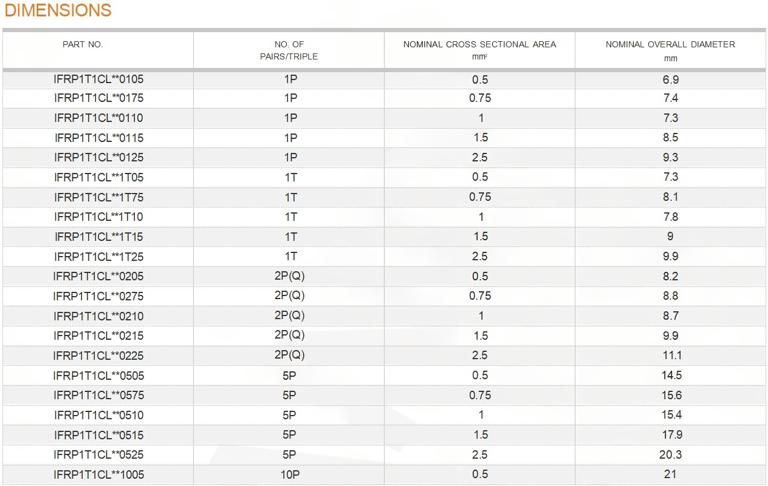Click the 10P pairs cell
The width and height of the screenshot is (768, 486).
[x=290, y=475]
